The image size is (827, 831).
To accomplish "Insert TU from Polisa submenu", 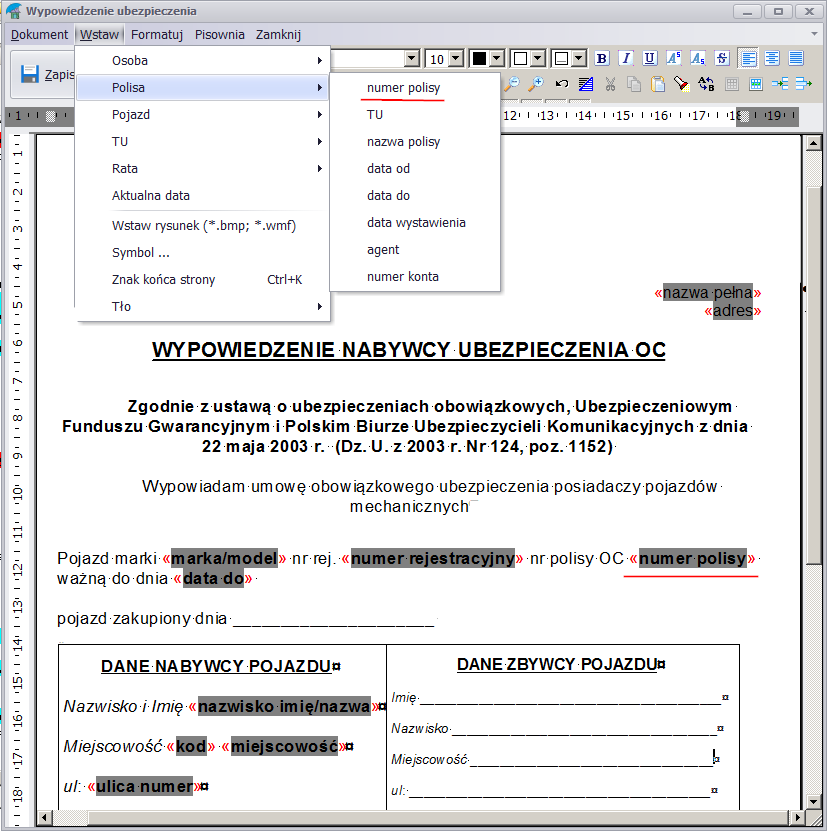I will (x=415, y=114).
